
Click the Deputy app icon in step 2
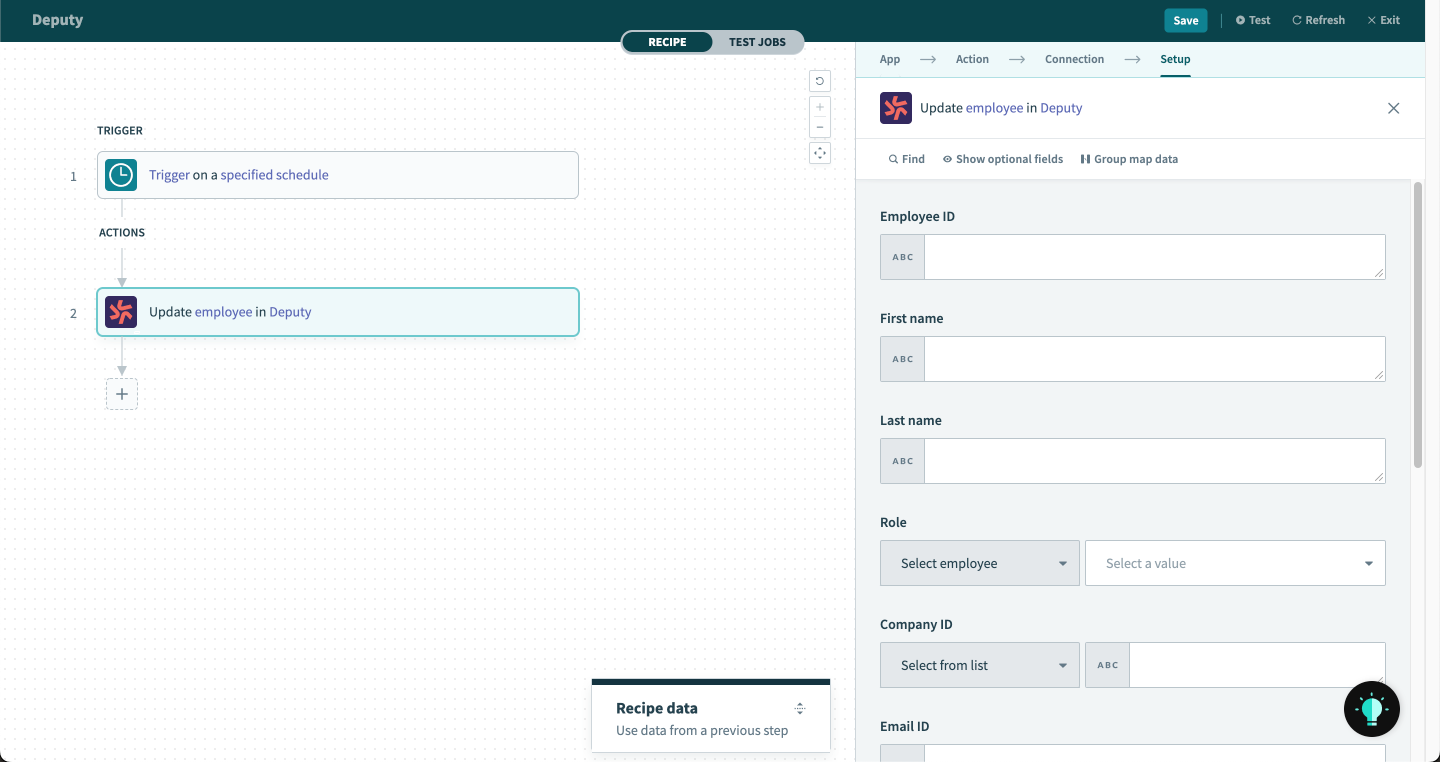tap(121, 312)
